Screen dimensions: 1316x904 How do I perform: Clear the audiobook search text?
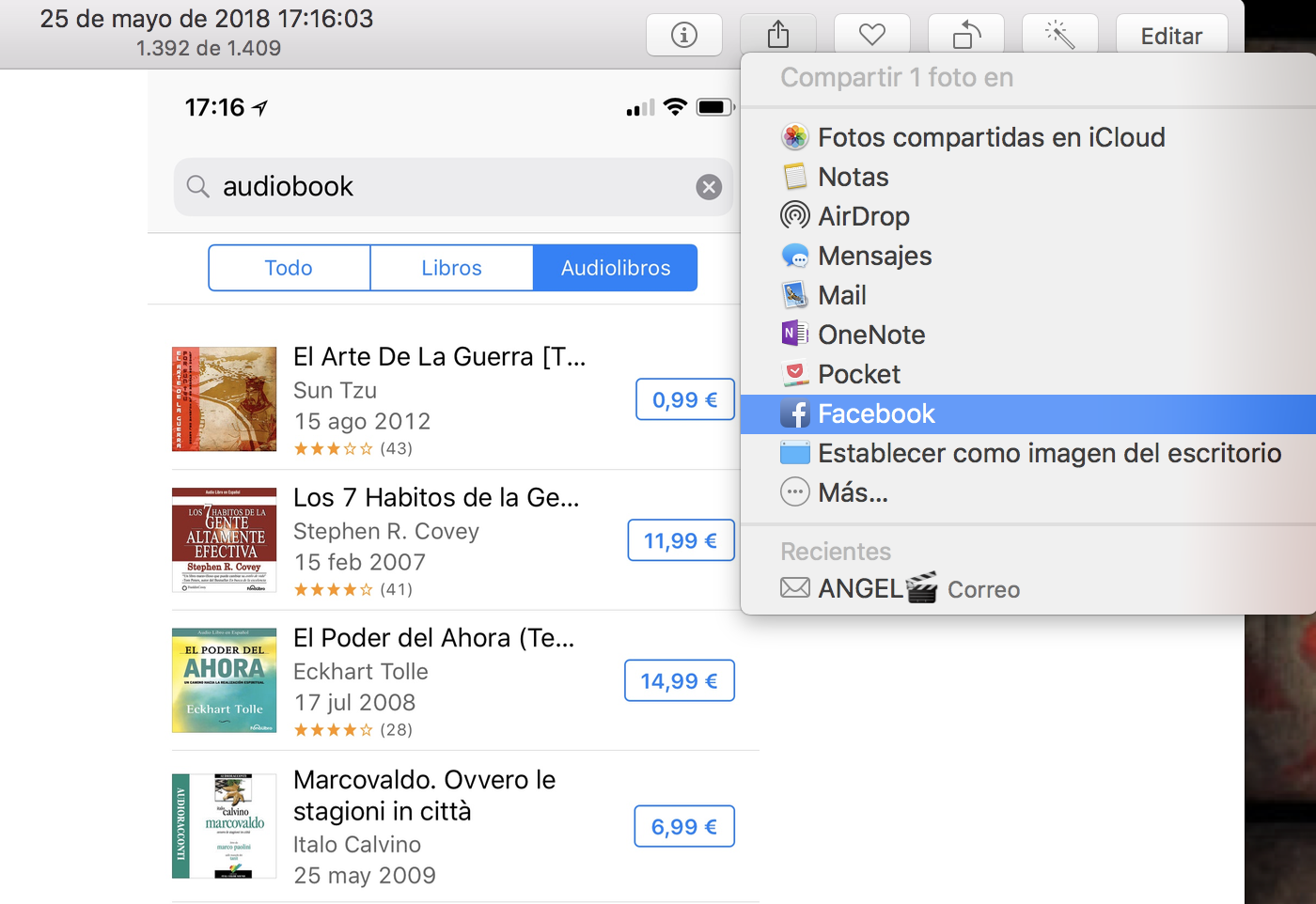[x=709, y=187]
